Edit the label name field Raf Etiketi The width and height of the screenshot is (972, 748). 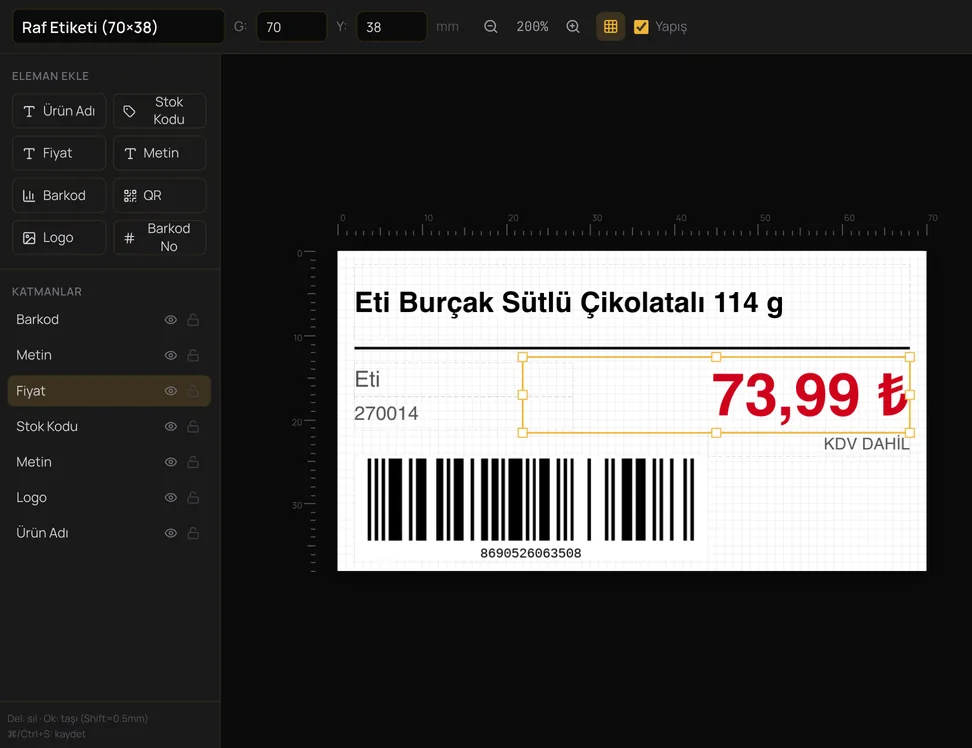click(118, 27)
